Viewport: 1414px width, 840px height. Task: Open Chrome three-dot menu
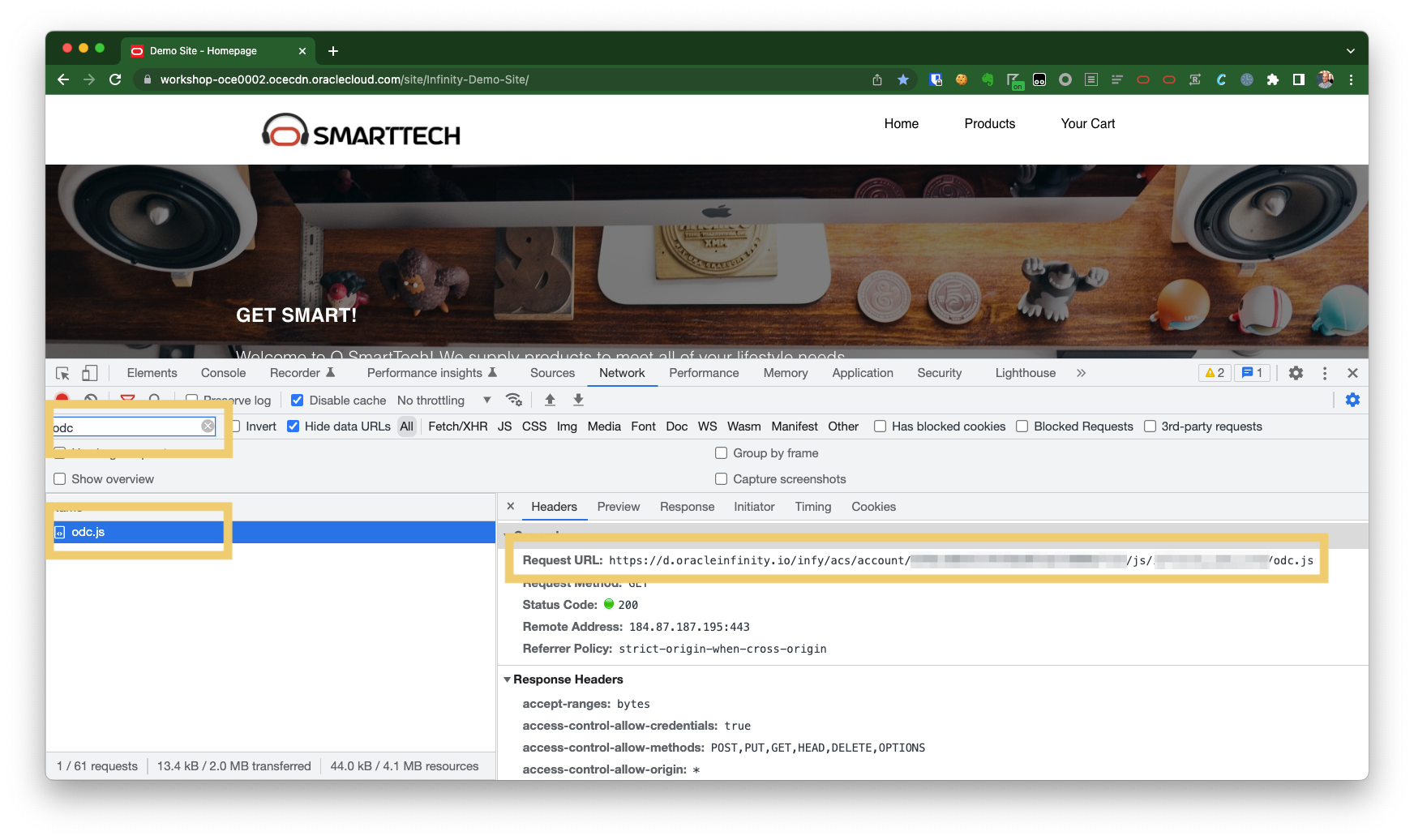pyautogui.click(x=1351, y=79)
